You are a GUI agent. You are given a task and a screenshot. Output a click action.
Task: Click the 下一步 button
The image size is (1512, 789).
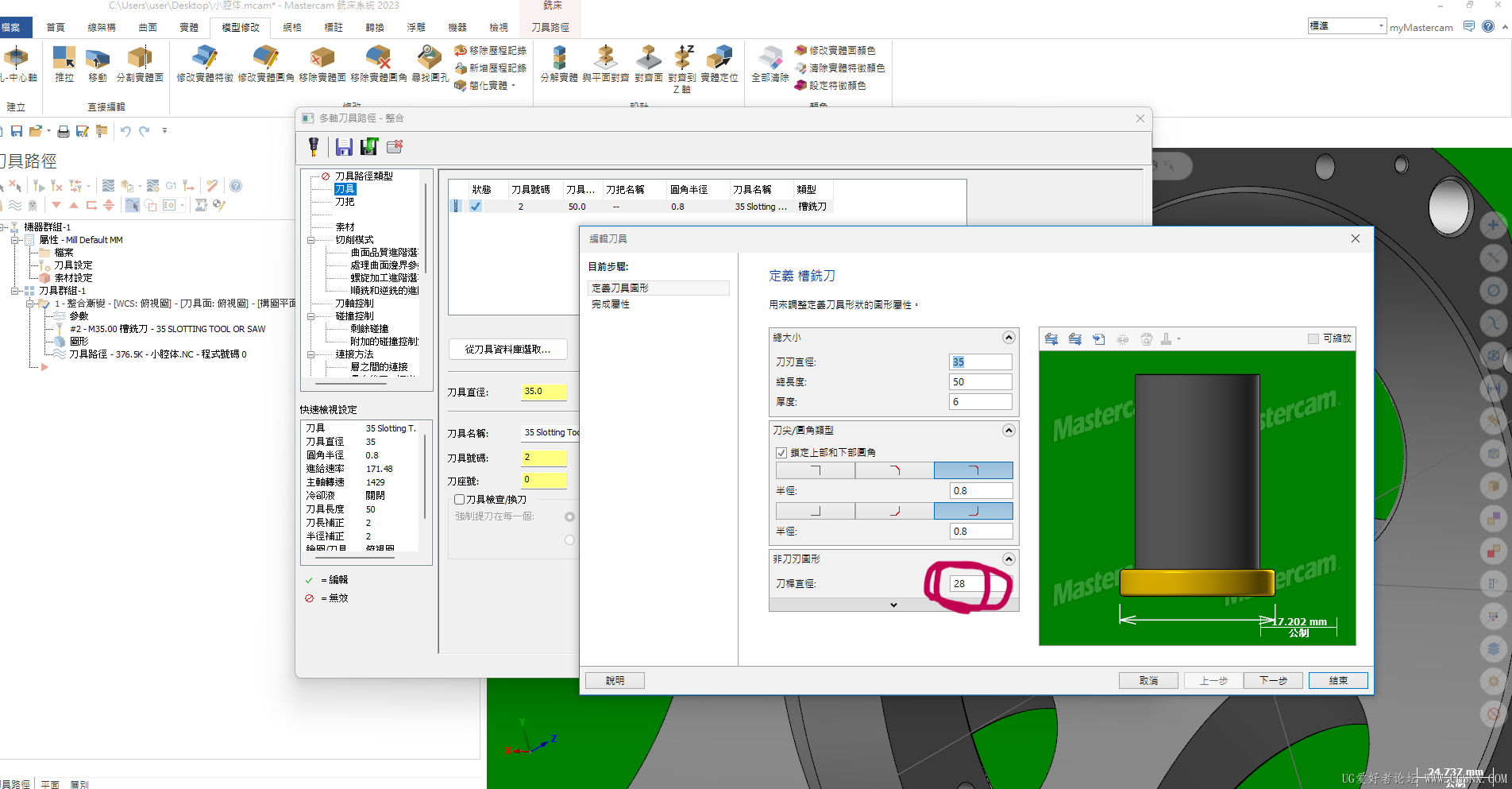click(x=1273, y=681)
